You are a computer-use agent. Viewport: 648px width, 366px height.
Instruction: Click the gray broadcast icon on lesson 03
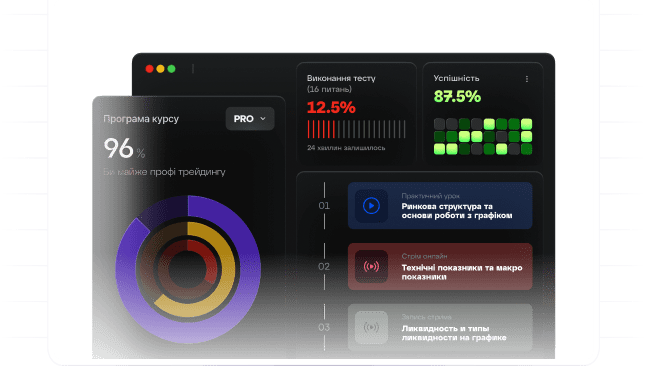tap(371, 328)
